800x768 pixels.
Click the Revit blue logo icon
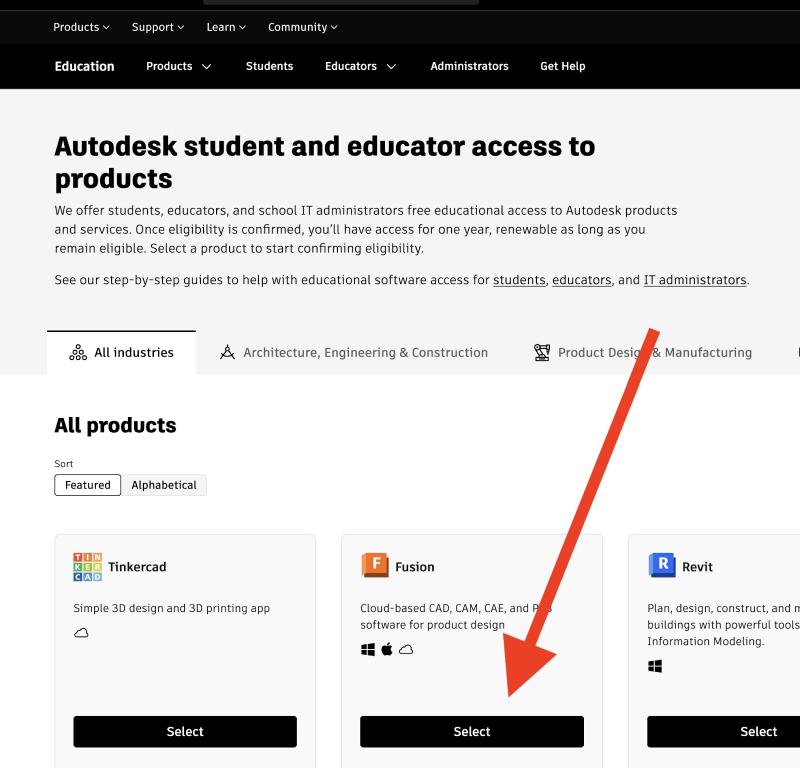point(663,565)
